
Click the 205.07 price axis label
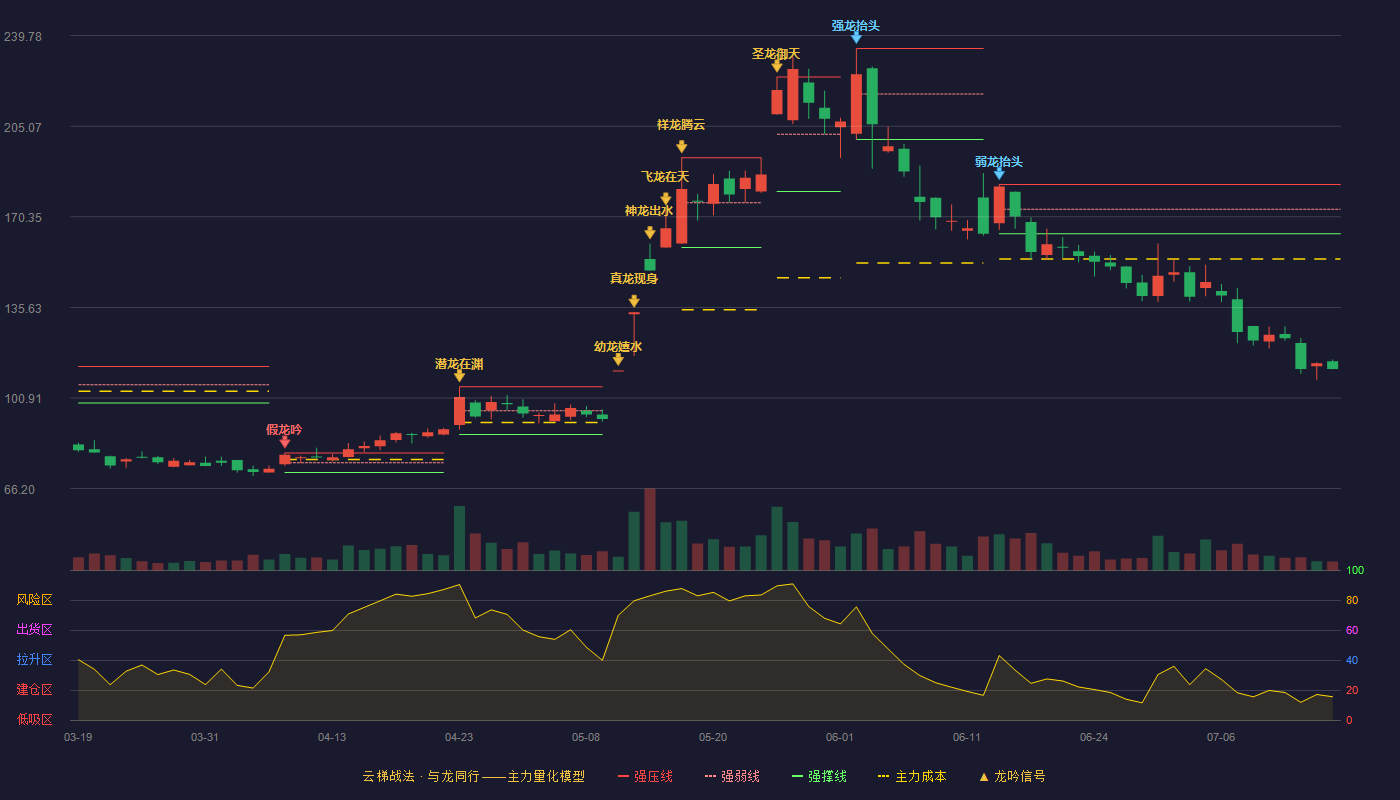pos(23,127)
